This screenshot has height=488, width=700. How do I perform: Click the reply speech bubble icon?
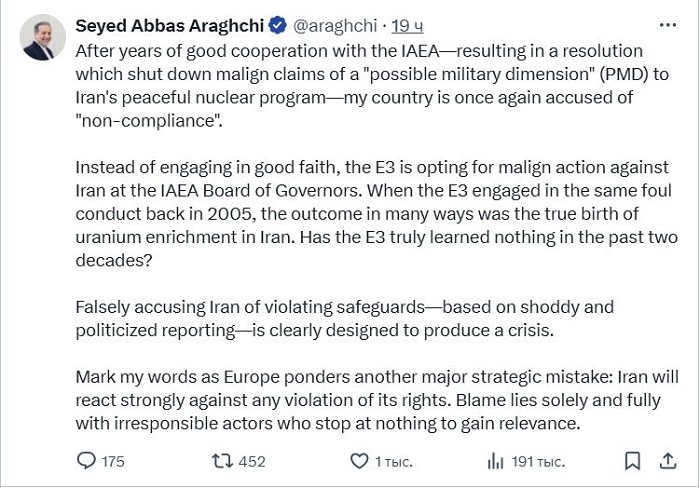pos(87,461)
